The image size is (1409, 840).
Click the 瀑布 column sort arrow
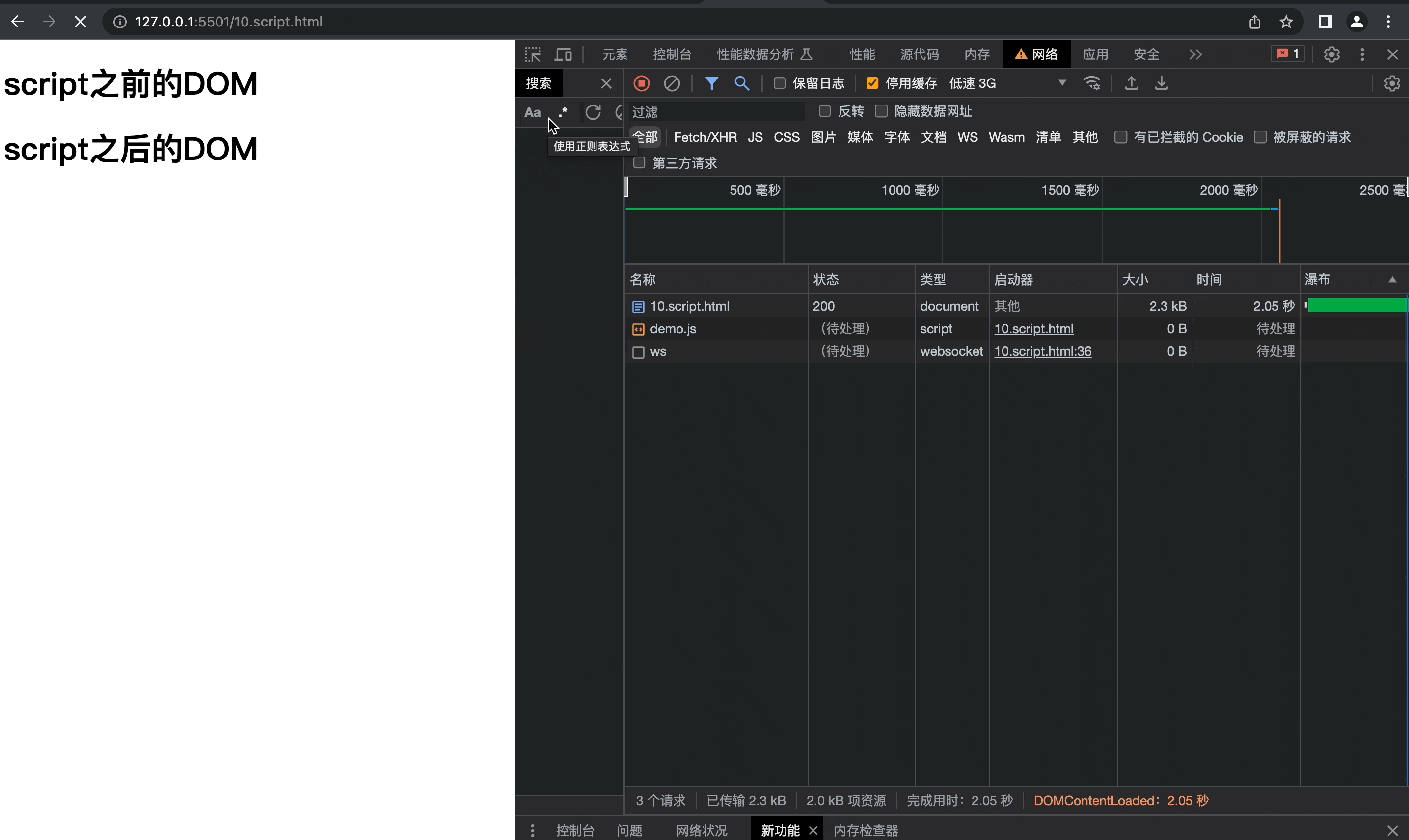coord(1392,280)
